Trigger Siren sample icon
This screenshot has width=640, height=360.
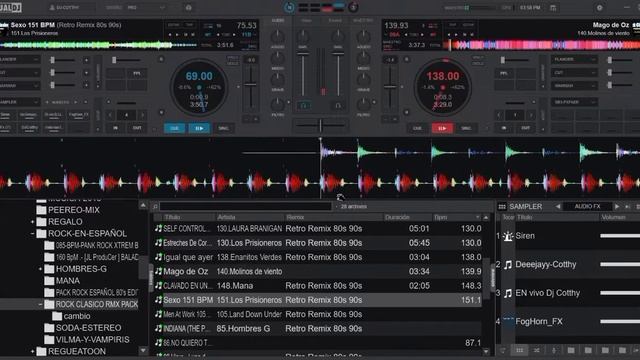coord(508,236)
